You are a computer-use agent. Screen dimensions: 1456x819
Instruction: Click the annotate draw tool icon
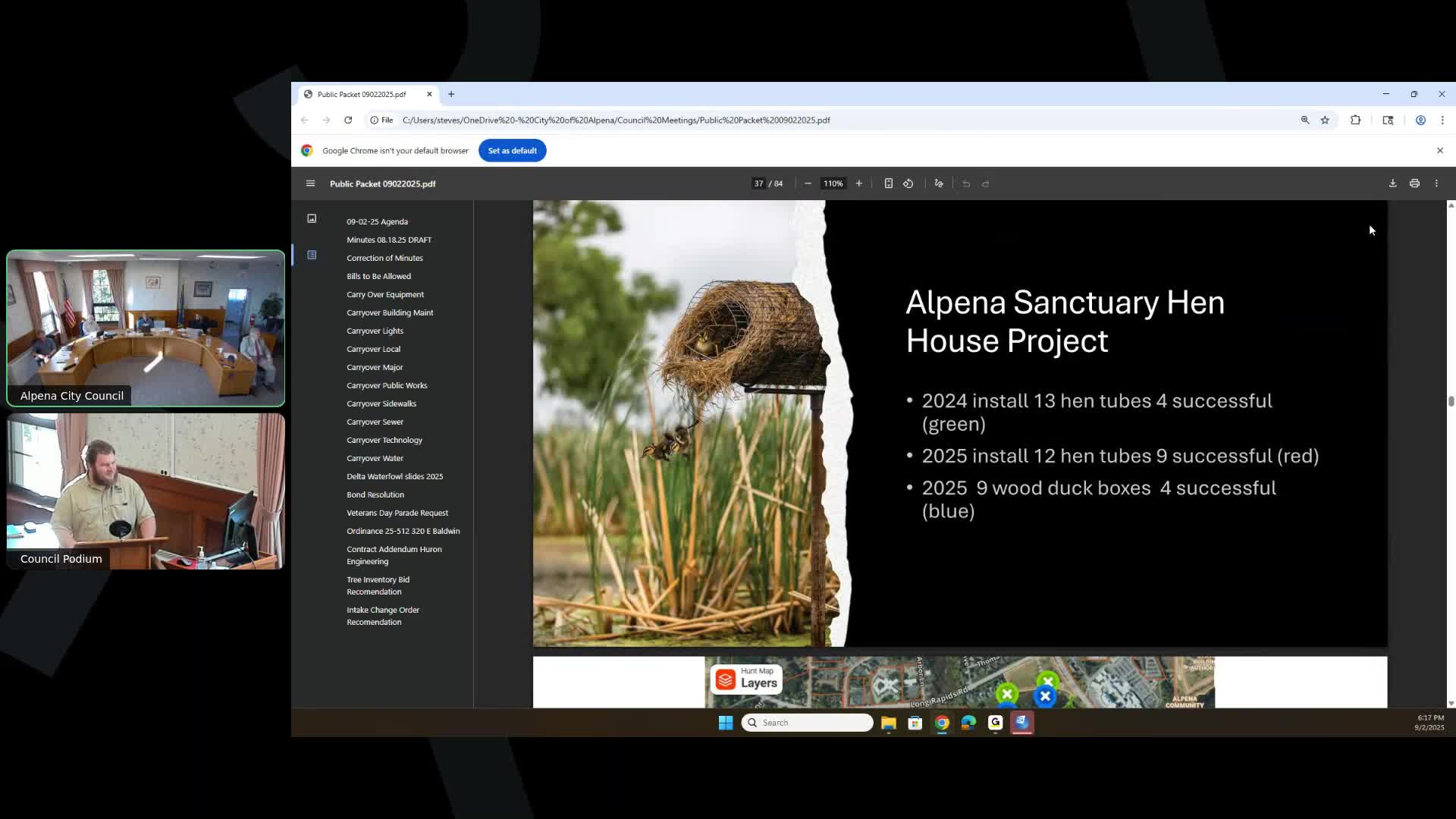(x=939, y=184)
